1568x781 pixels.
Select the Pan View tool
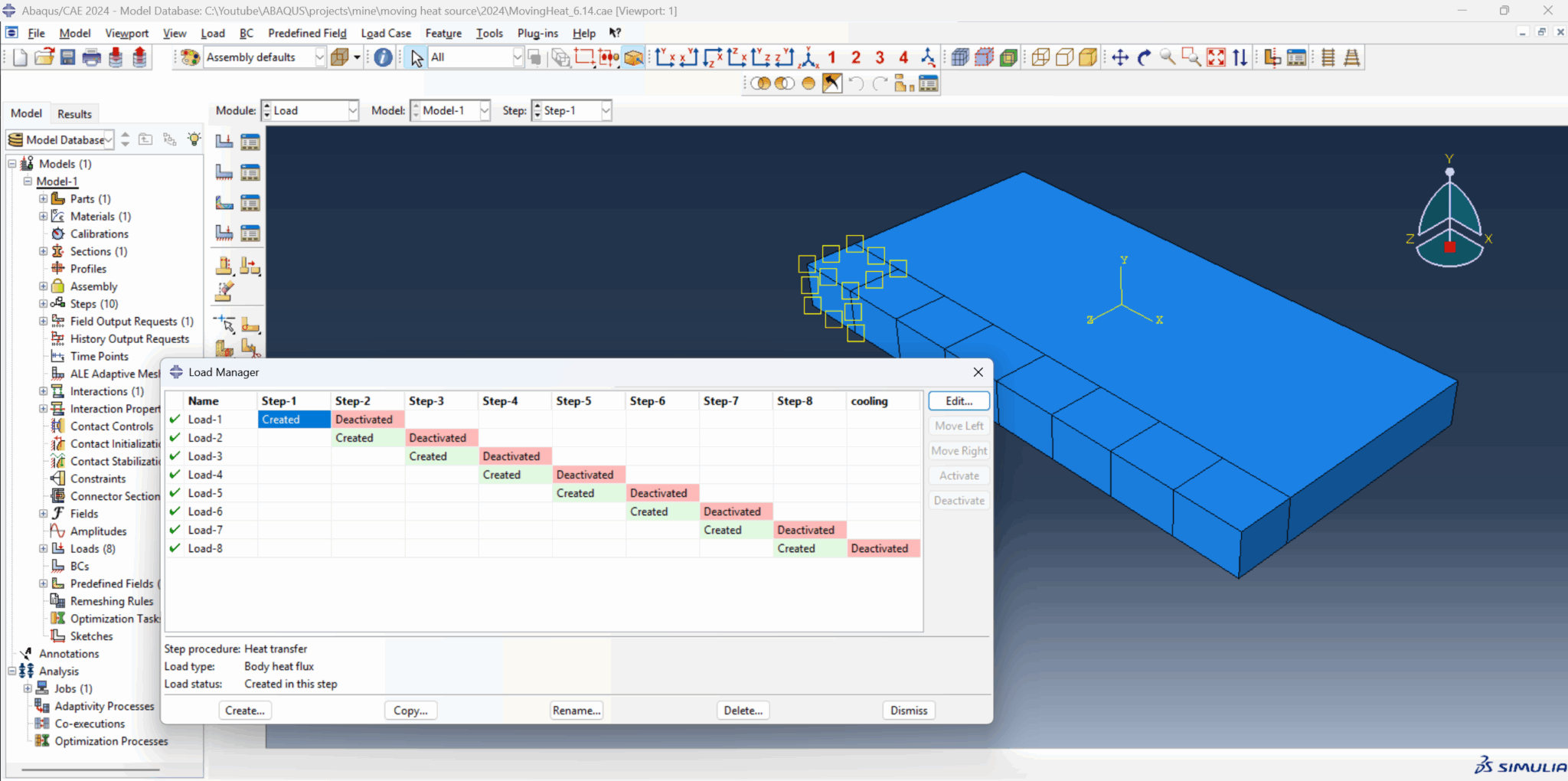point(1120,57)
